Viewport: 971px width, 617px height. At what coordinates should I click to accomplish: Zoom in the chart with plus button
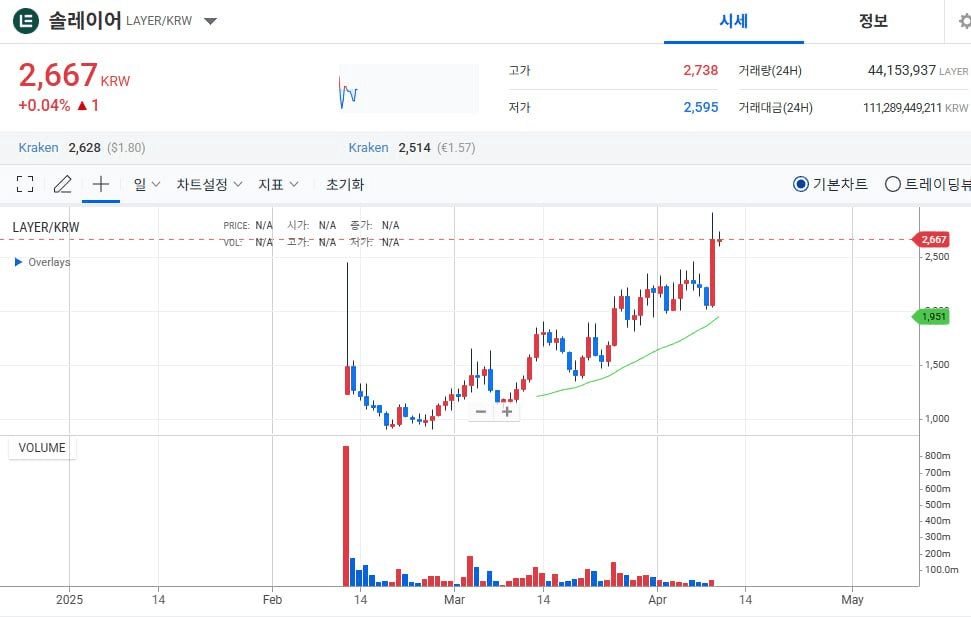click(x=507, y=411)
